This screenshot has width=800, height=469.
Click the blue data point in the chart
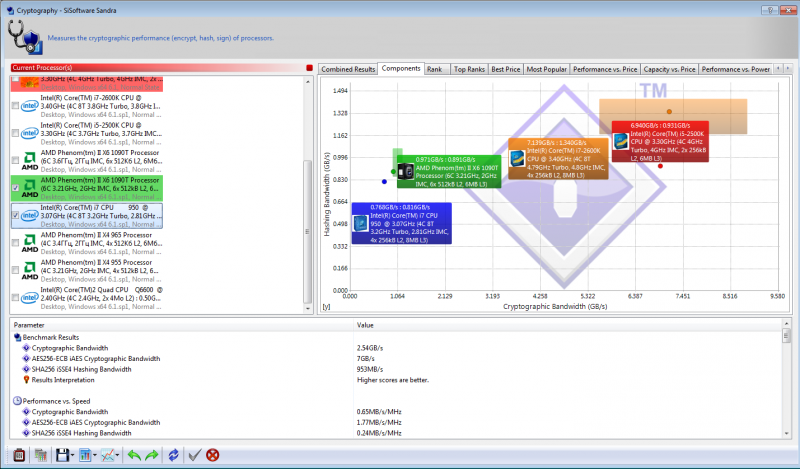tap(384, 181)
